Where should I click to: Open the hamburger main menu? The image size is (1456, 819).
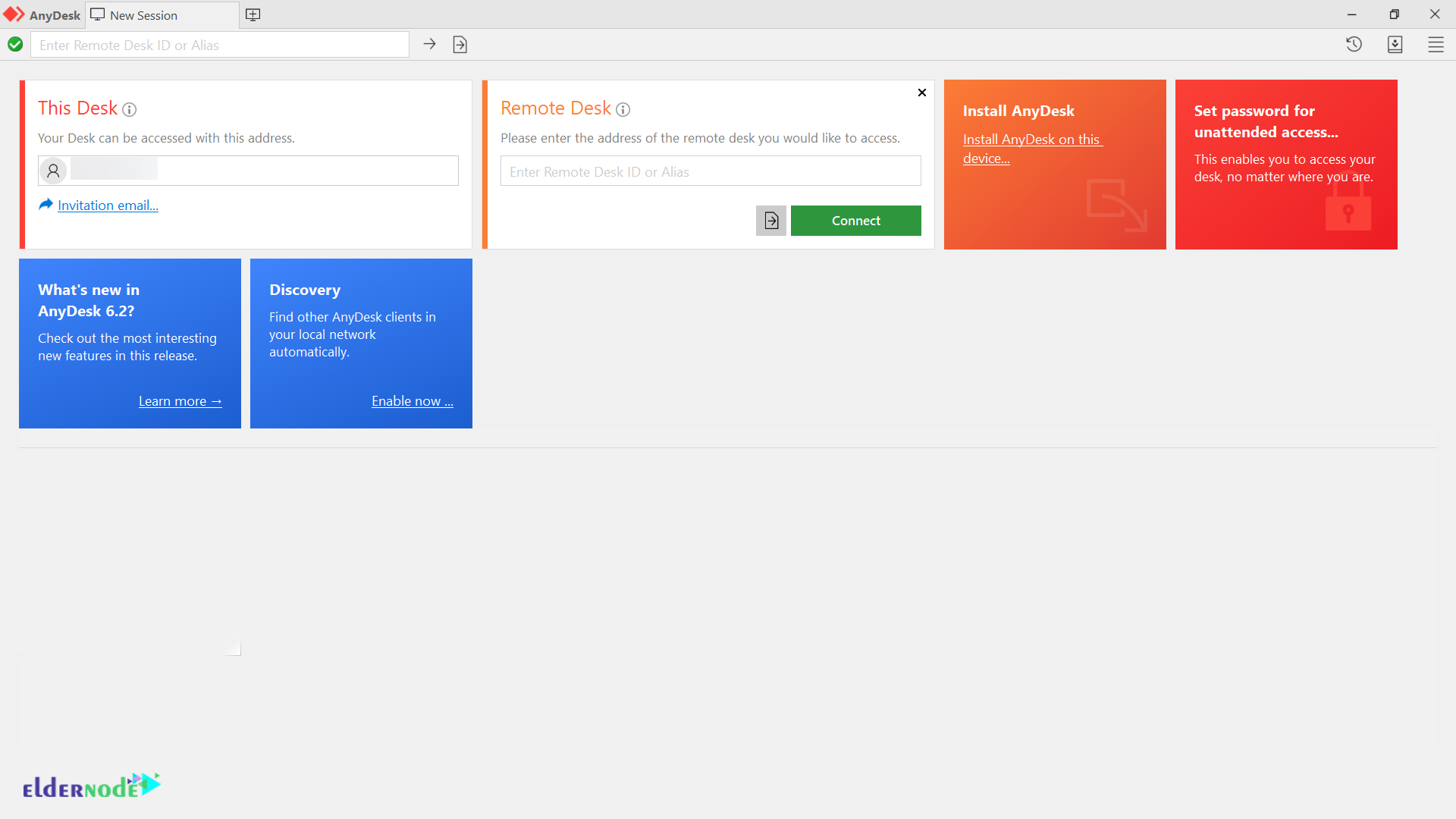tap(1436, 45)
